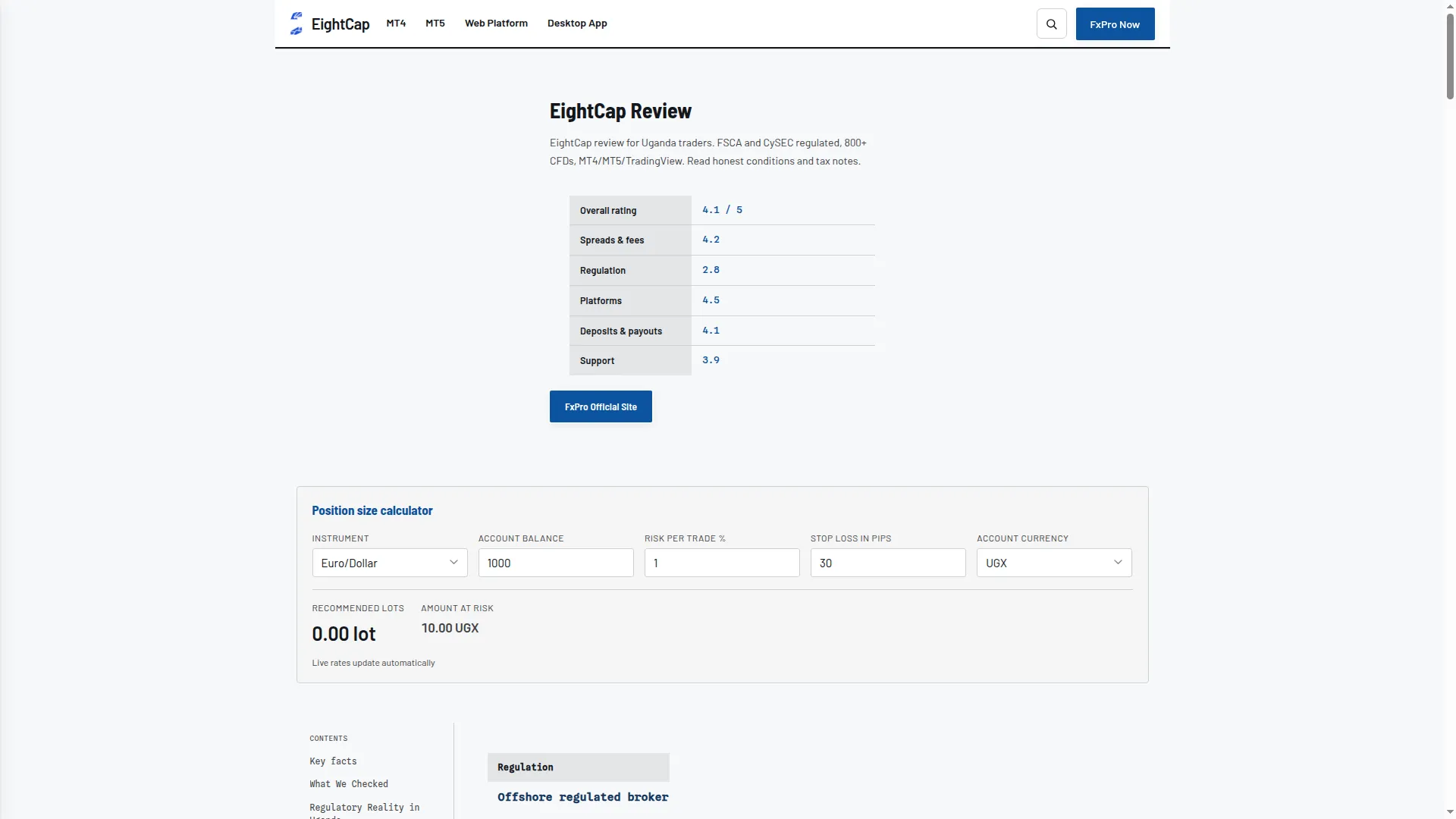This screenshot has height=819, width=1456.
Task: Jump to What We Checked section
Action: [x=349, y=784]
